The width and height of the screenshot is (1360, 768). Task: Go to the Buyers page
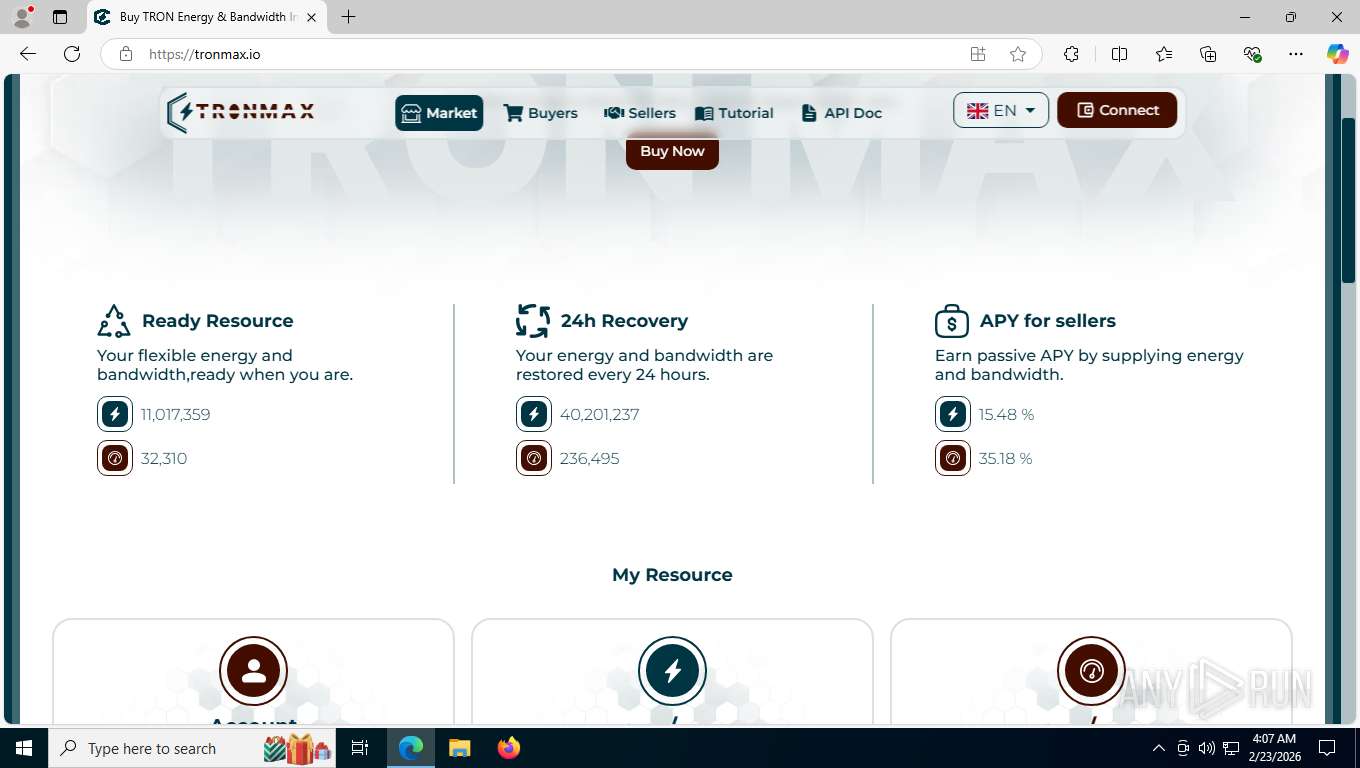541,113
